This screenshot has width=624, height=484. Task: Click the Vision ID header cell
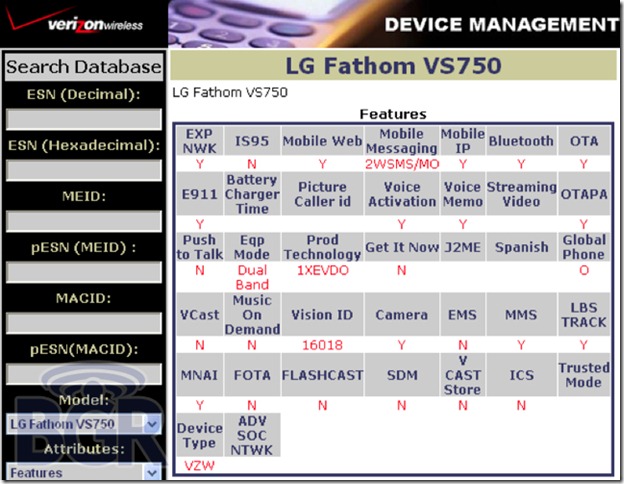pyautogui.click(x=322, y=314)
